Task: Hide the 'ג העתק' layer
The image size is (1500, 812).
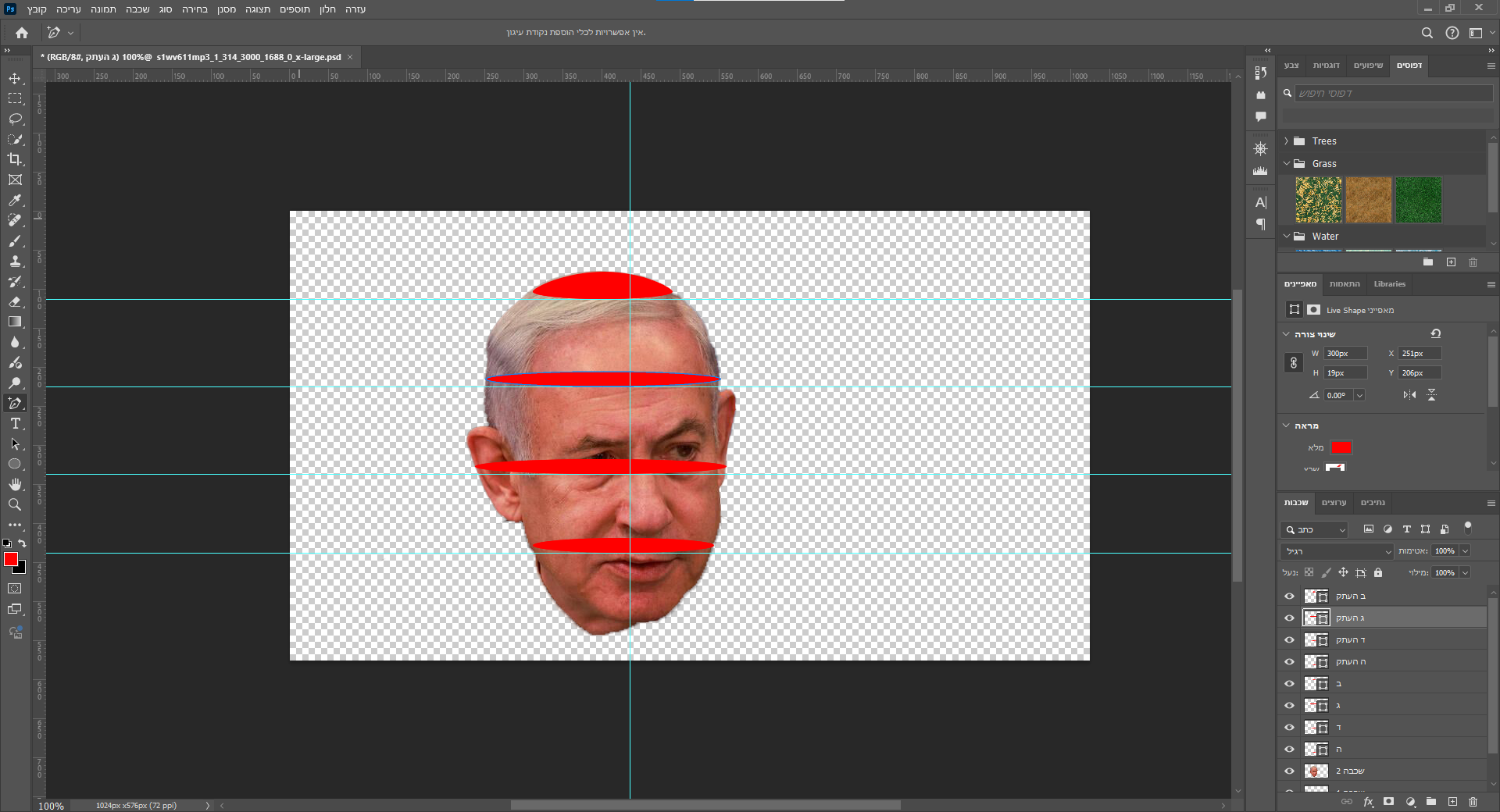Action: (1289, 618)
